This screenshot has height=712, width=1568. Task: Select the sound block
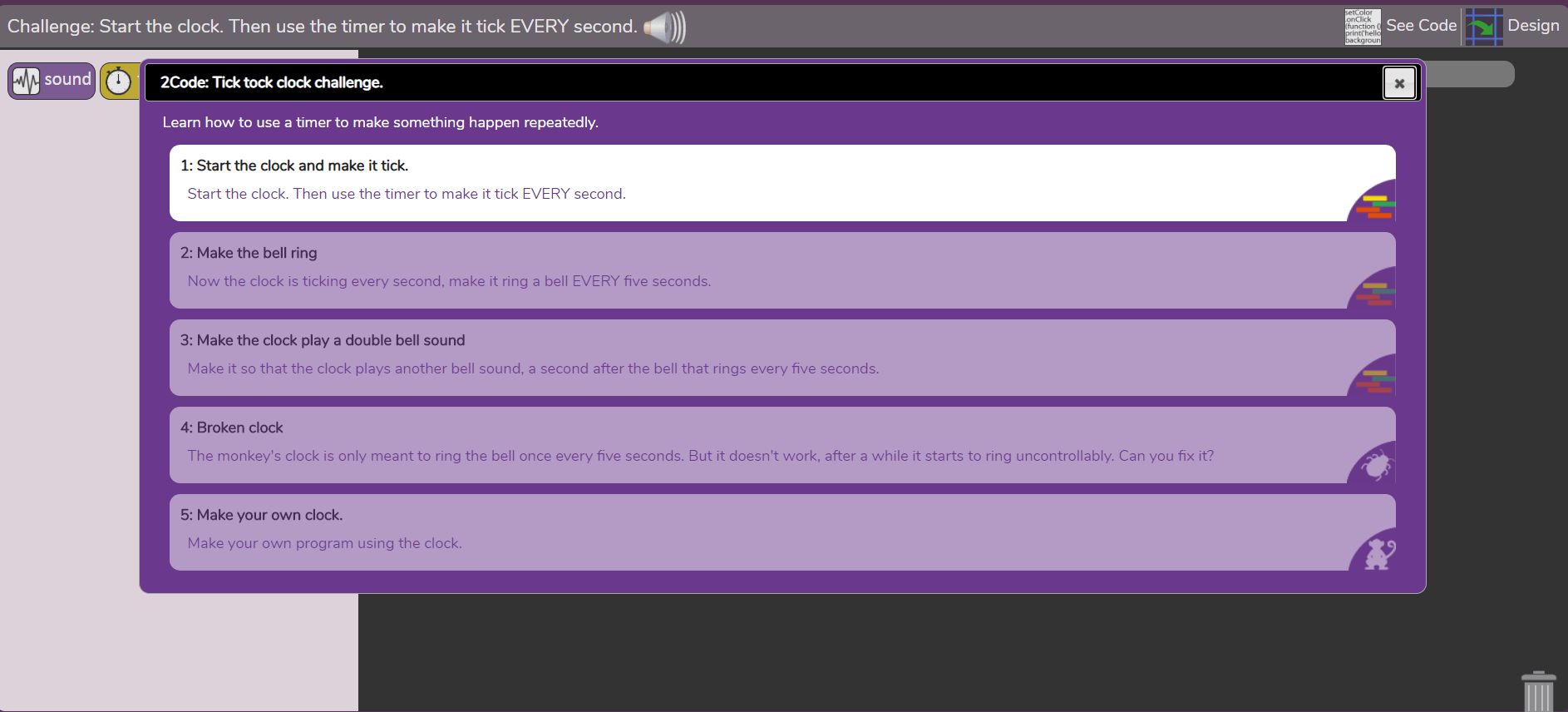click(52, 81)
